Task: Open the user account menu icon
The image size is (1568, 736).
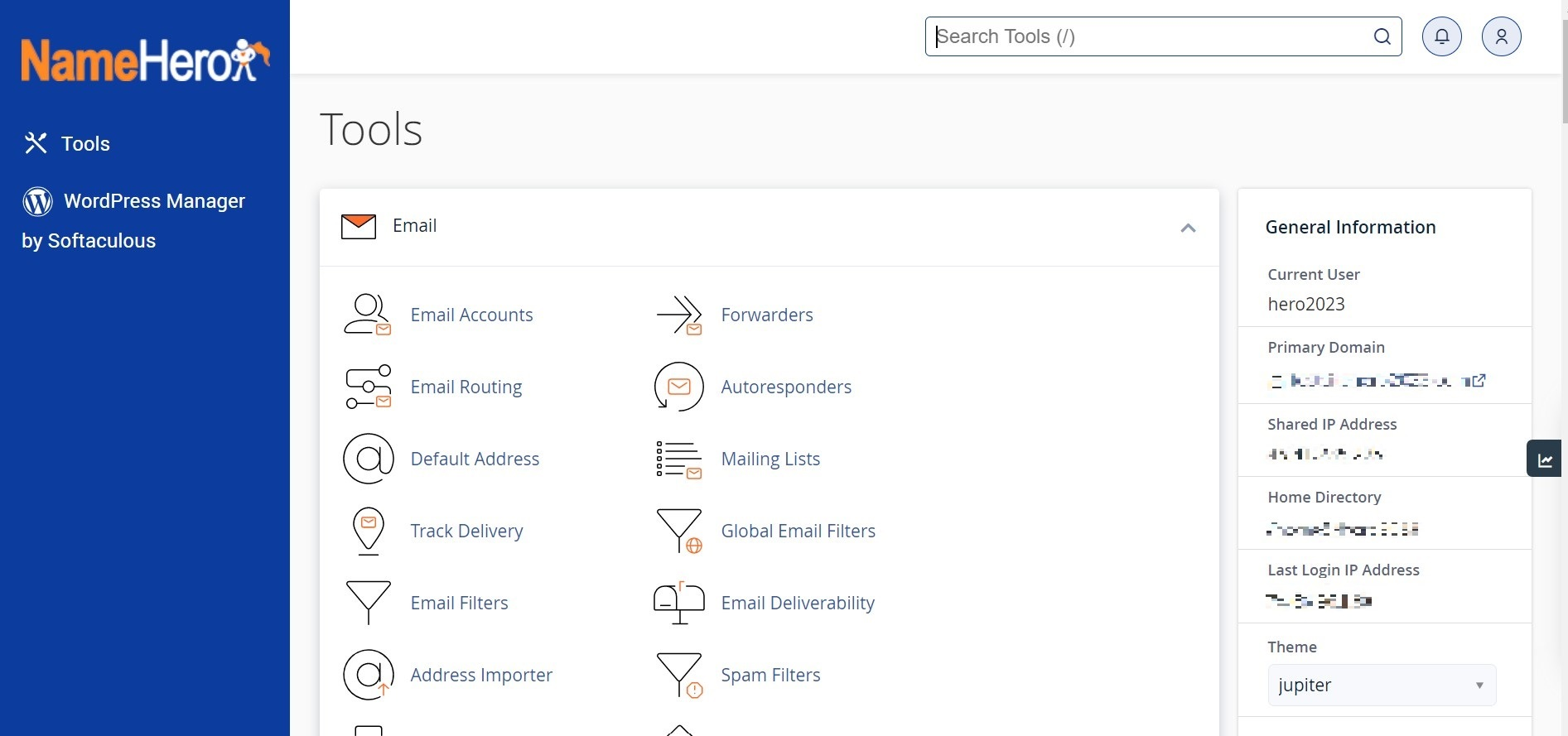Action: point(1502,36)
